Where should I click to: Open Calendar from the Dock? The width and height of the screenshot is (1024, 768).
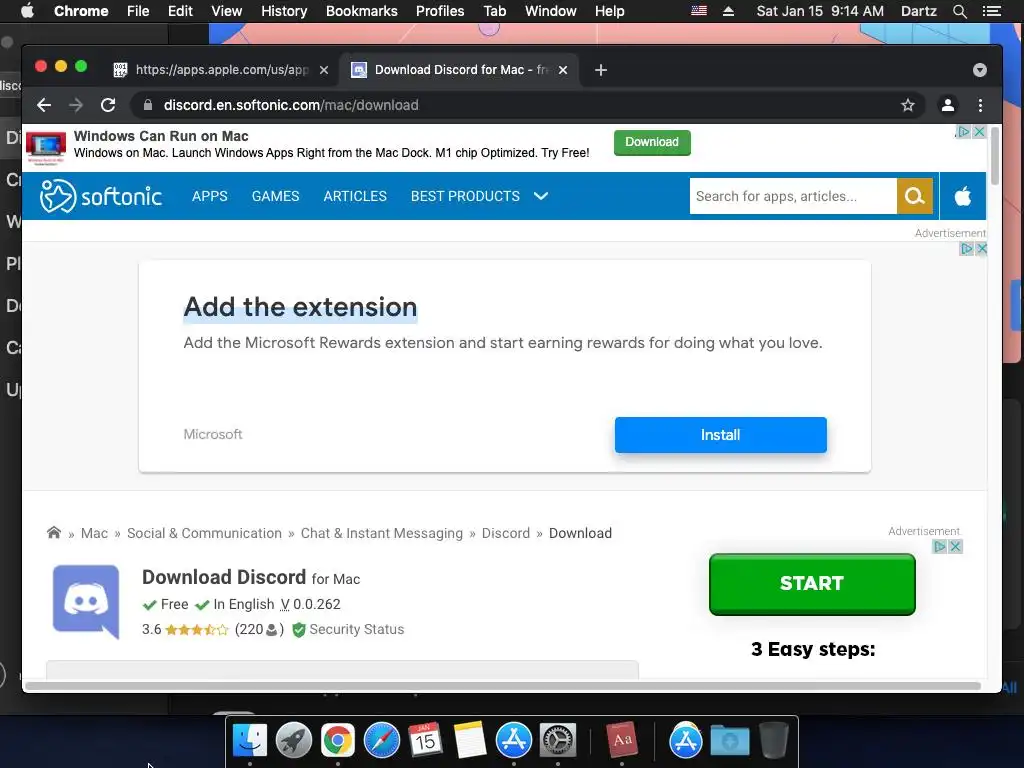(425, 740)
